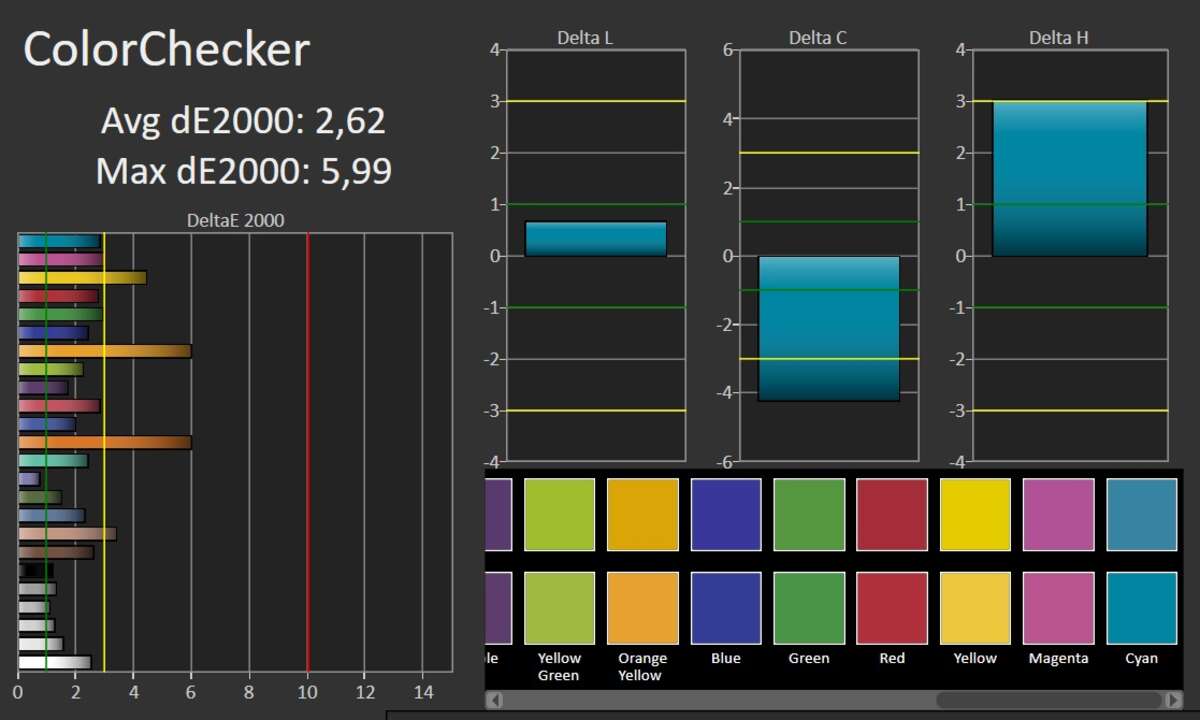1200x720 pixels.
Task: Click the 'Blue' swatch label
Action: pyautogui.click(x=726, y=658)
